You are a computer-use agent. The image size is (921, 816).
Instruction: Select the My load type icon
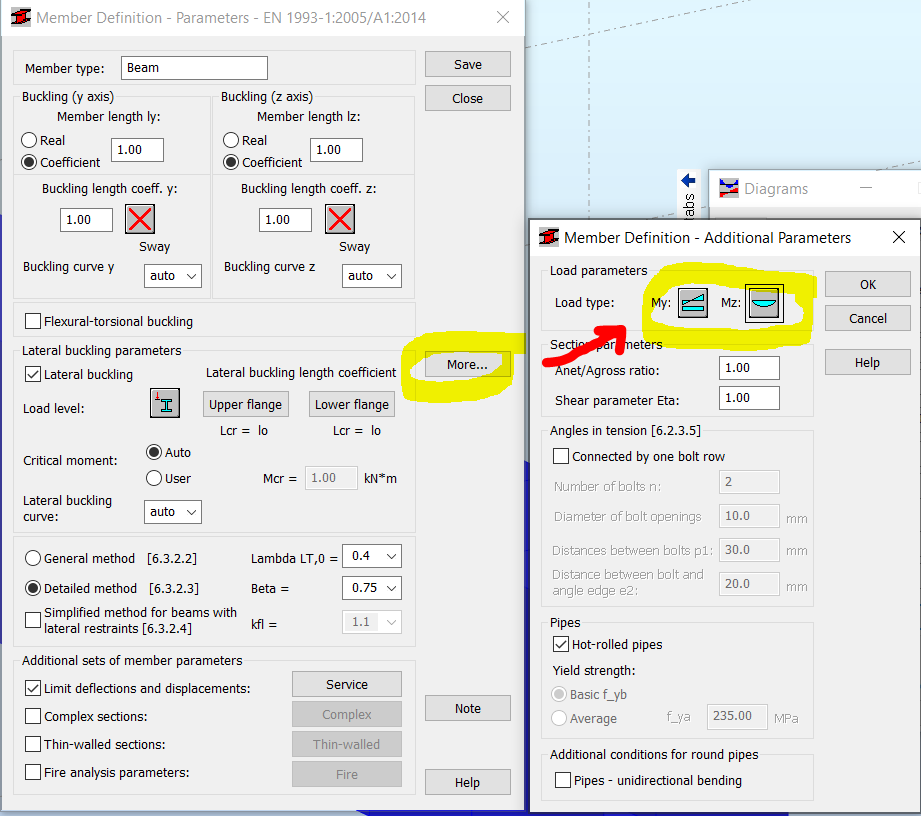click(x=692, y=301)
